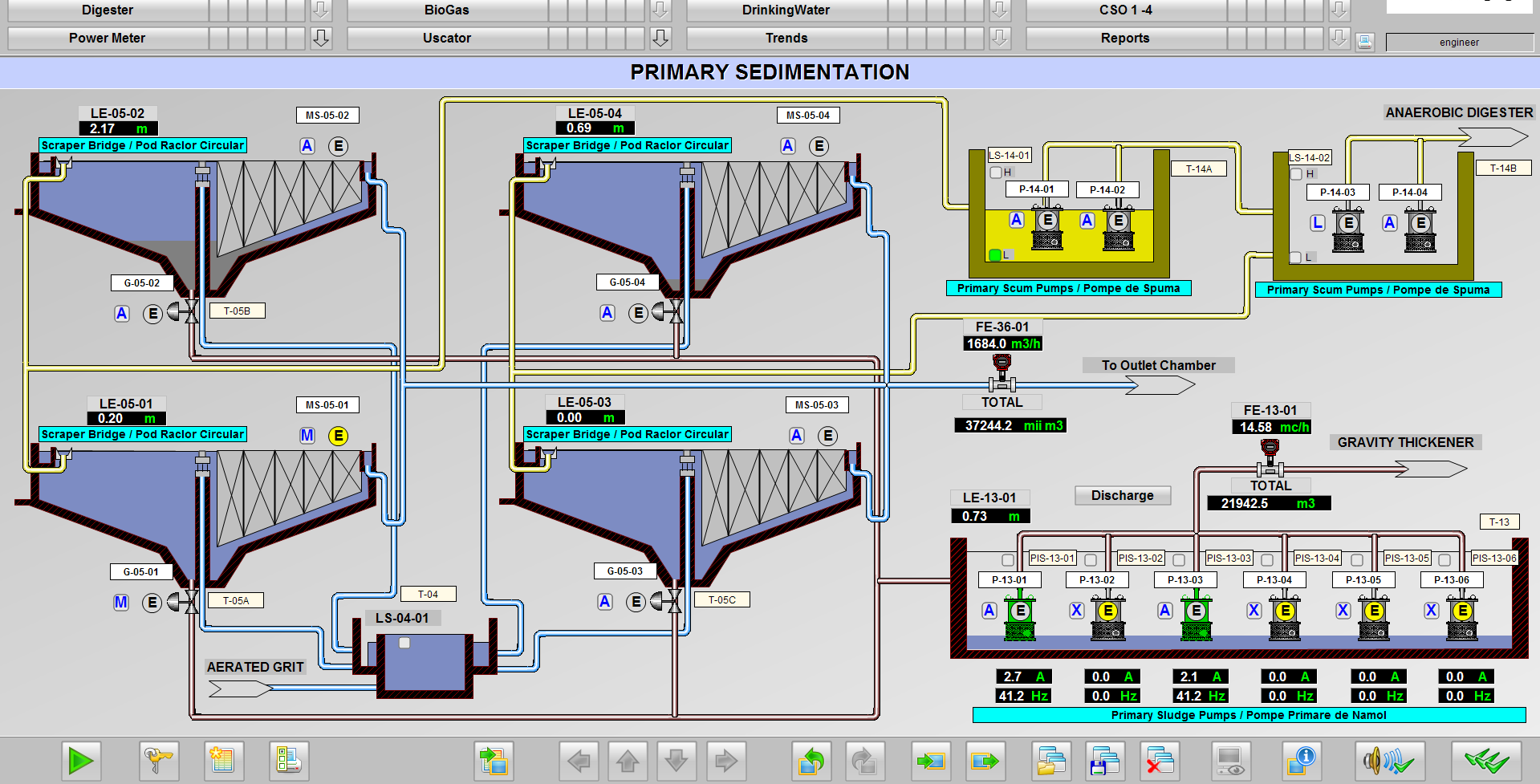The image size is (1540, 784).
Task: Click FE-36-01 flow value 1684.0 m3/h
Action: (1003, 343)
